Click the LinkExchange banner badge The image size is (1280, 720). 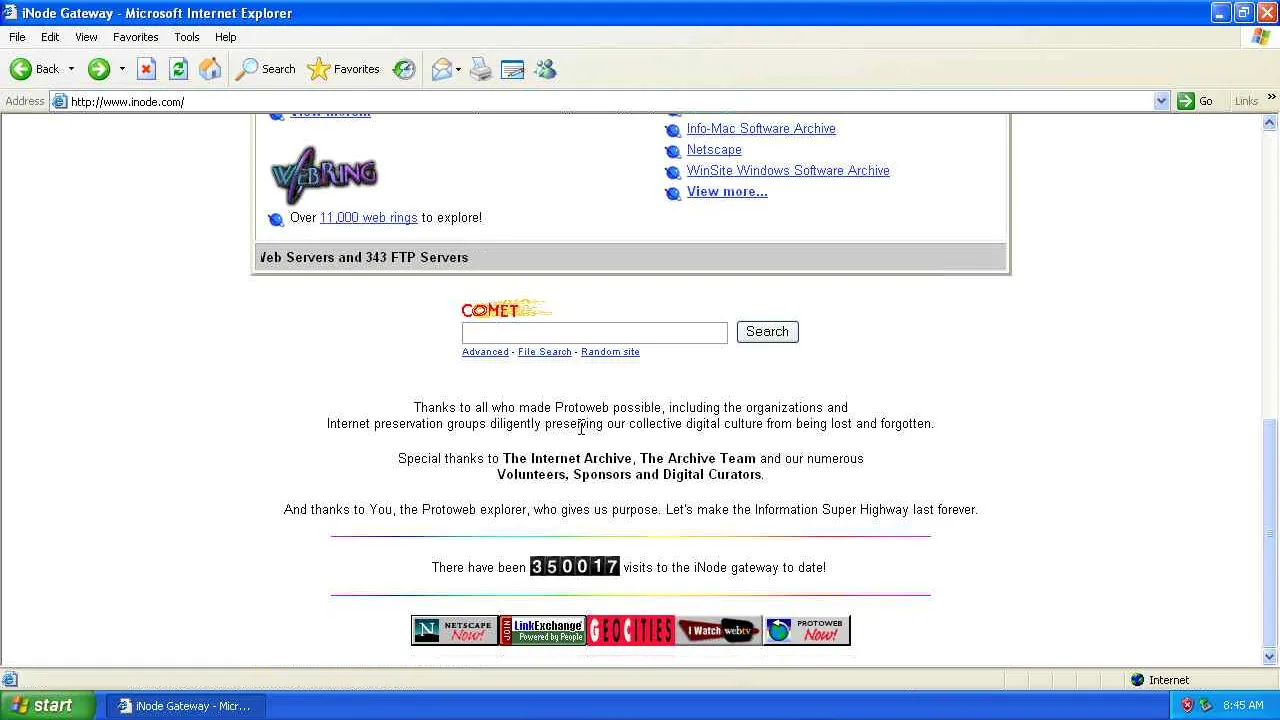point(542,630)
